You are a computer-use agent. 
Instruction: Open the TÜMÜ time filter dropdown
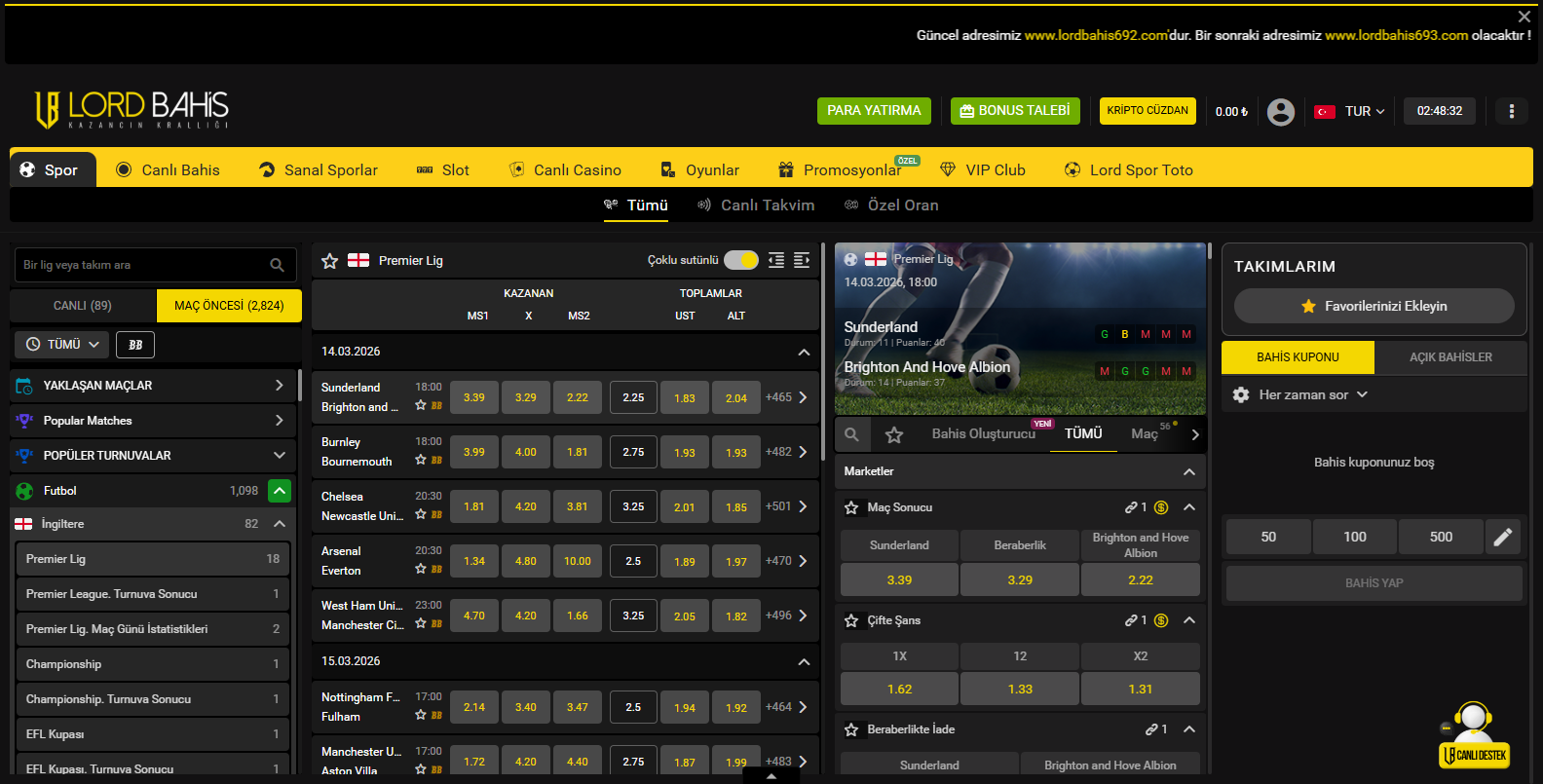[x=62, y=345]
